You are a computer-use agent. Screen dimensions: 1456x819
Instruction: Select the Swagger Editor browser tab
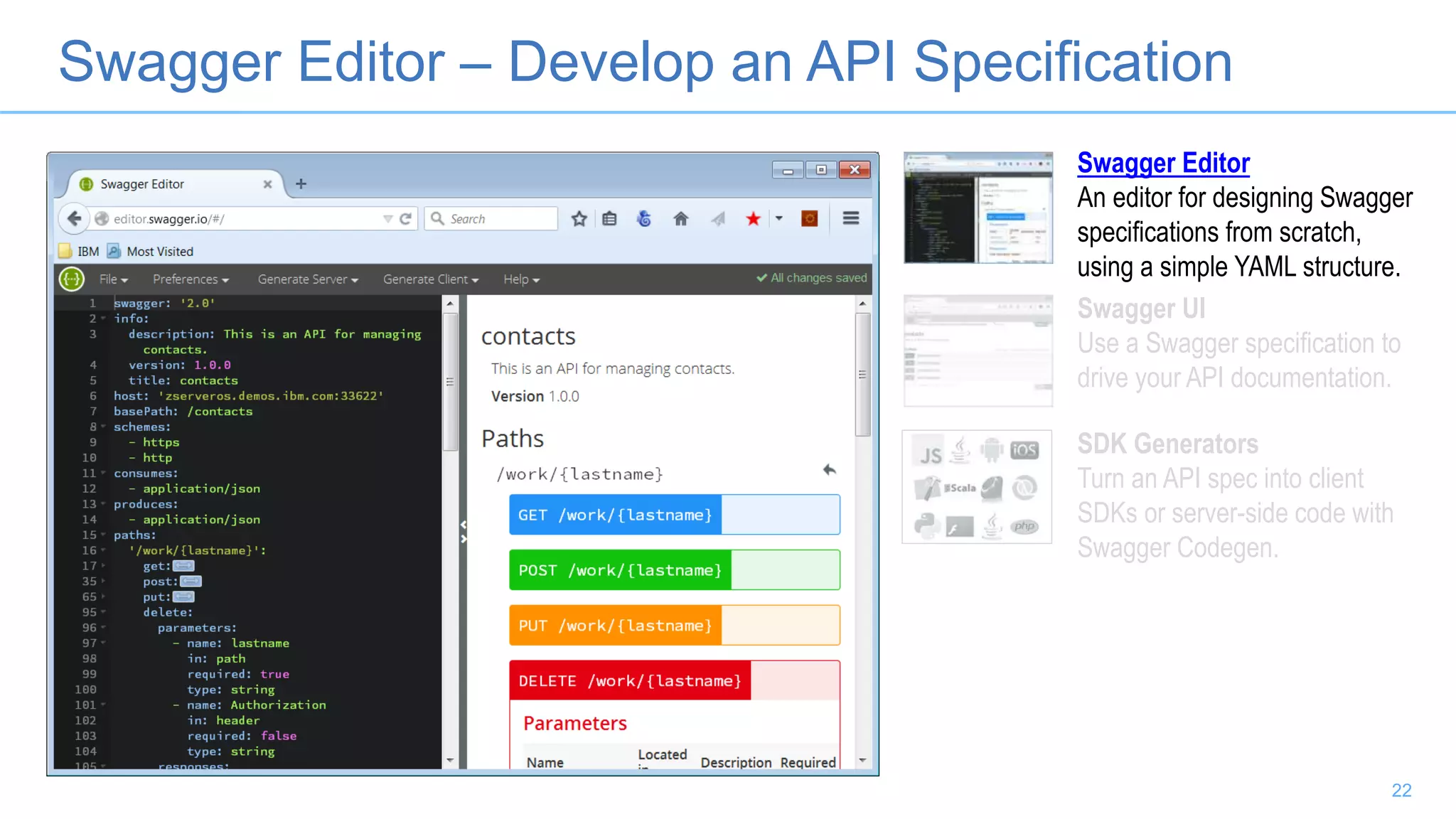tap(175, 184)
